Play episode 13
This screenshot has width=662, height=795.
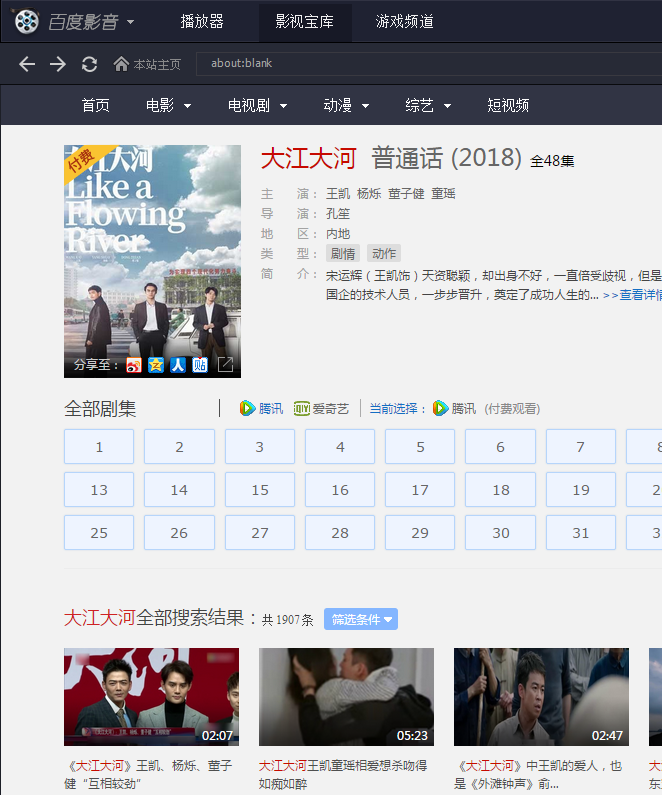click(99, 490)
